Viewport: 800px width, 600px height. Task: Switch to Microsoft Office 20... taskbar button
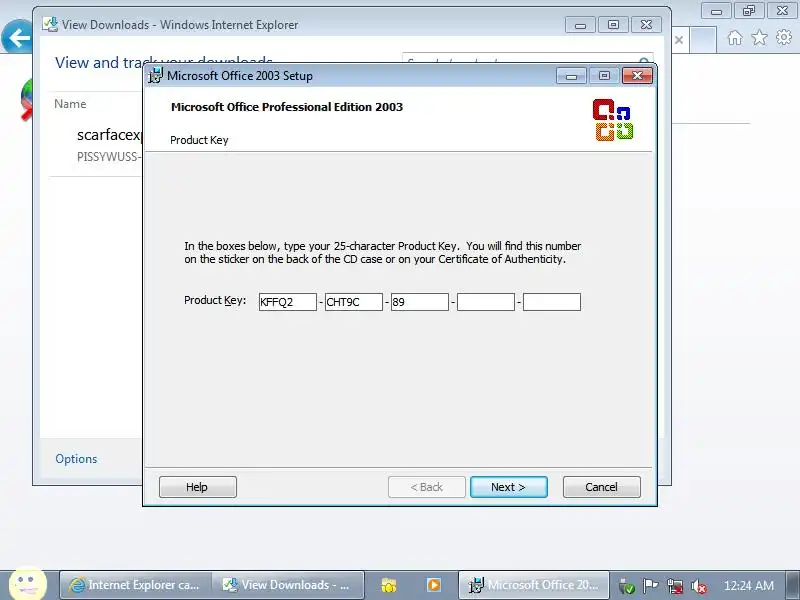[x=534, y=585]
